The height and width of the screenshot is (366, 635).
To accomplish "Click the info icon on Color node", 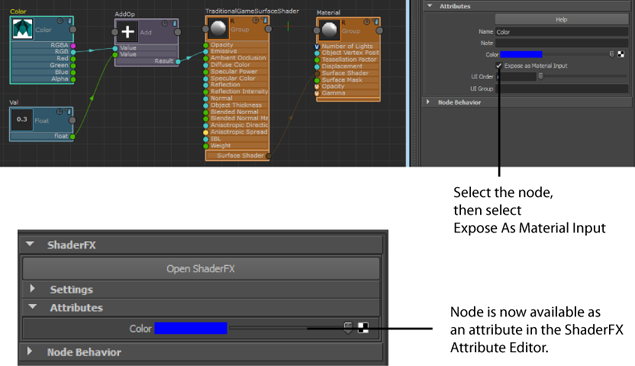I will pos(69,21).
